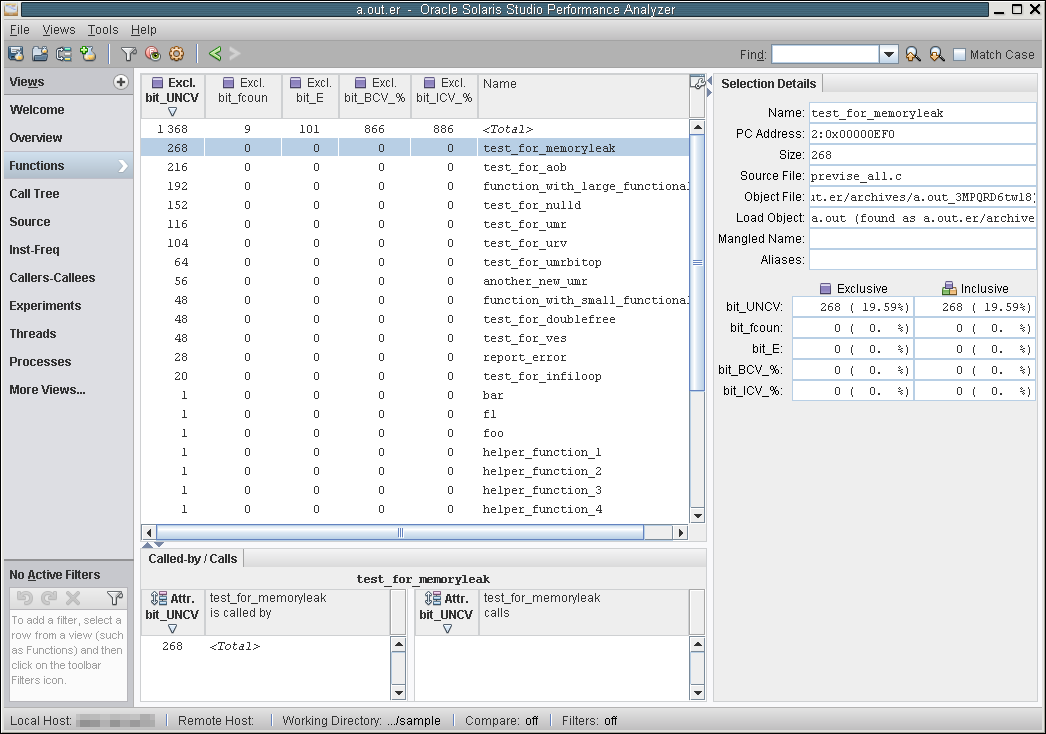The width and height of the screenshot is (1046, 734).
Task: Click the Excl. bit_BCV_% column header
Action: click(x=375, y=97)
